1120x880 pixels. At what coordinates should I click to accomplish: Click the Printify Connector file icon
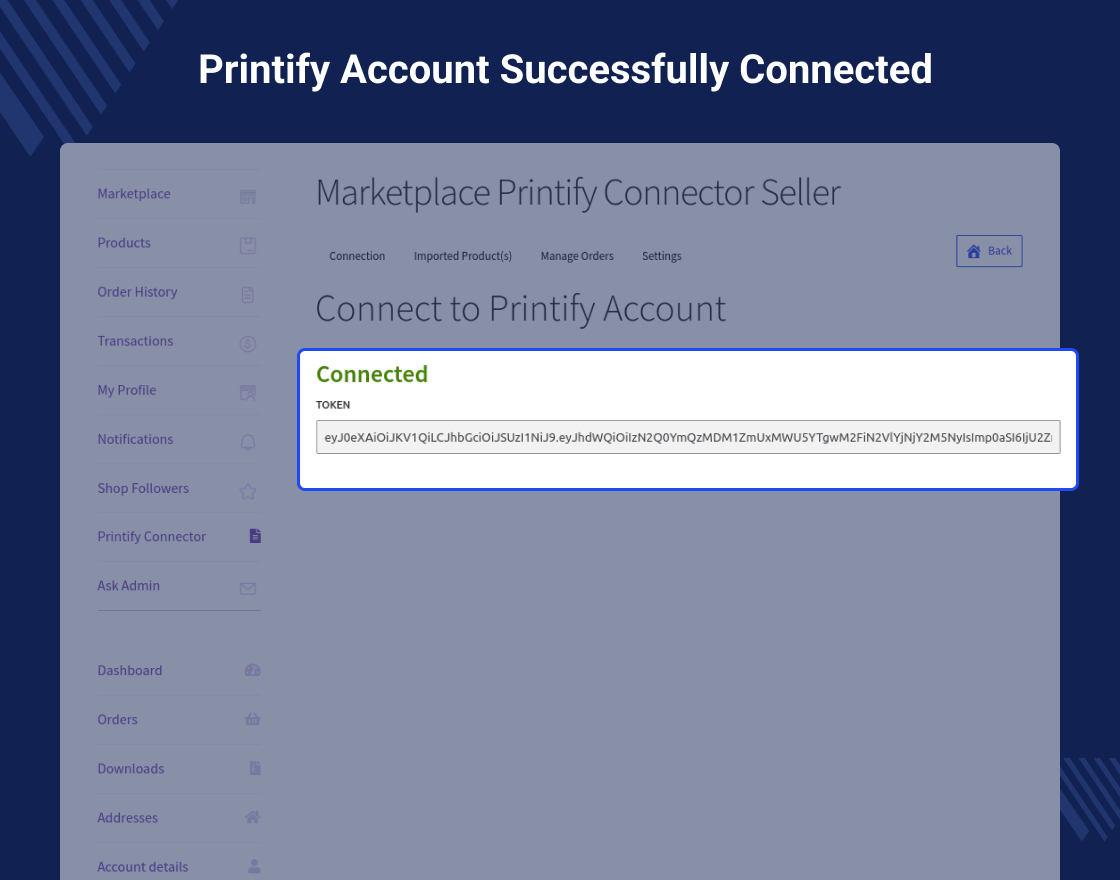[x=255, y=536]
